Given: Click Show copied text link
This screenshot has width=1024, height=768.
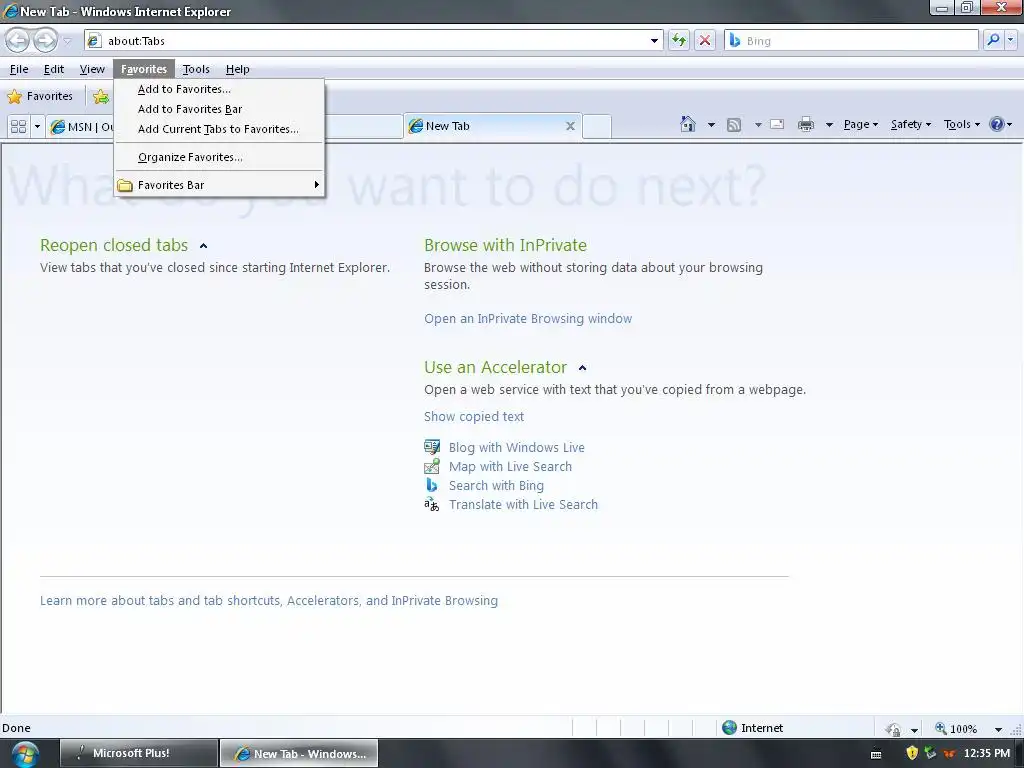Looking at the screenshot, I should (x=474, y=417).
